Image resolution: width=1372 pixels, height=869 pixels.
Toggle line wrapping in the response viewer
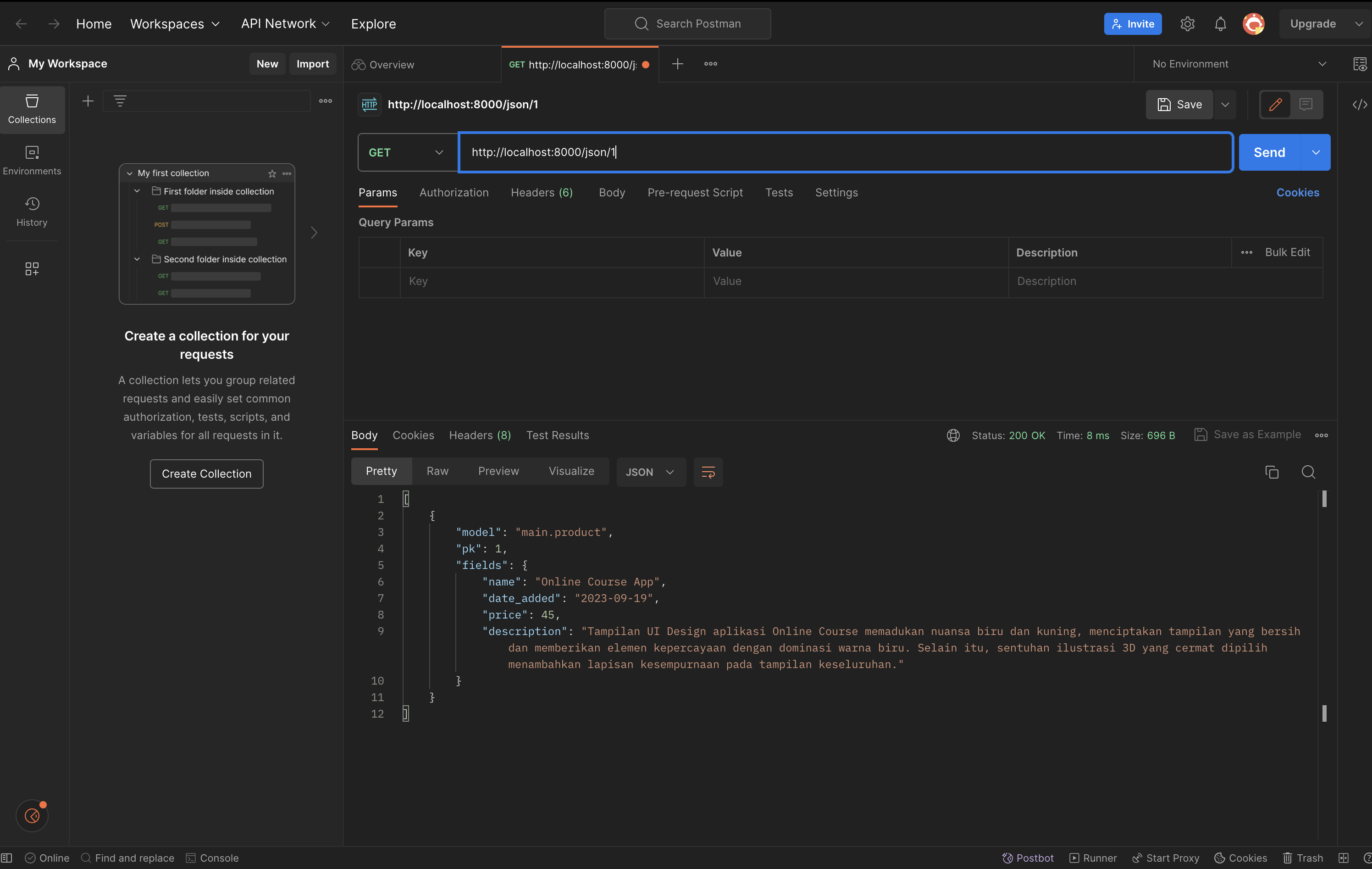tap(708, 472)
